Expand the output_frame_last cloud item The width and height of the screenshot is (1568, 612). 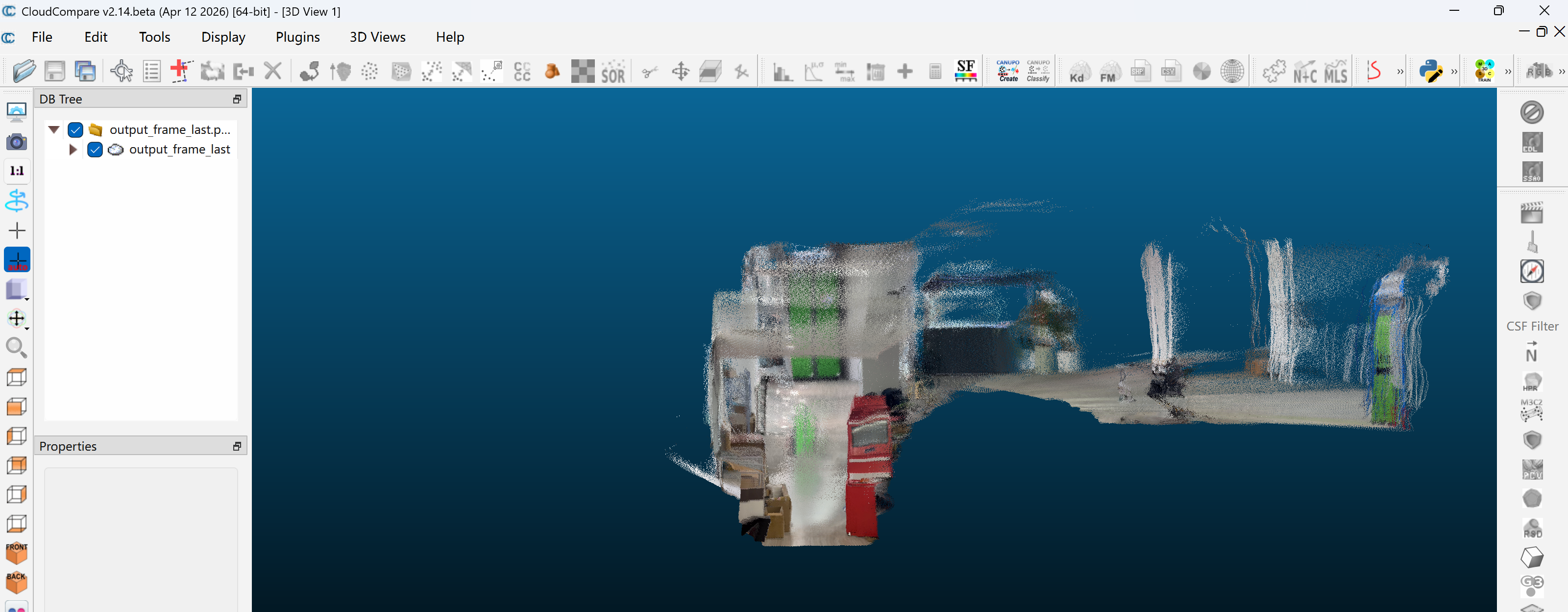tap(73, 149)
